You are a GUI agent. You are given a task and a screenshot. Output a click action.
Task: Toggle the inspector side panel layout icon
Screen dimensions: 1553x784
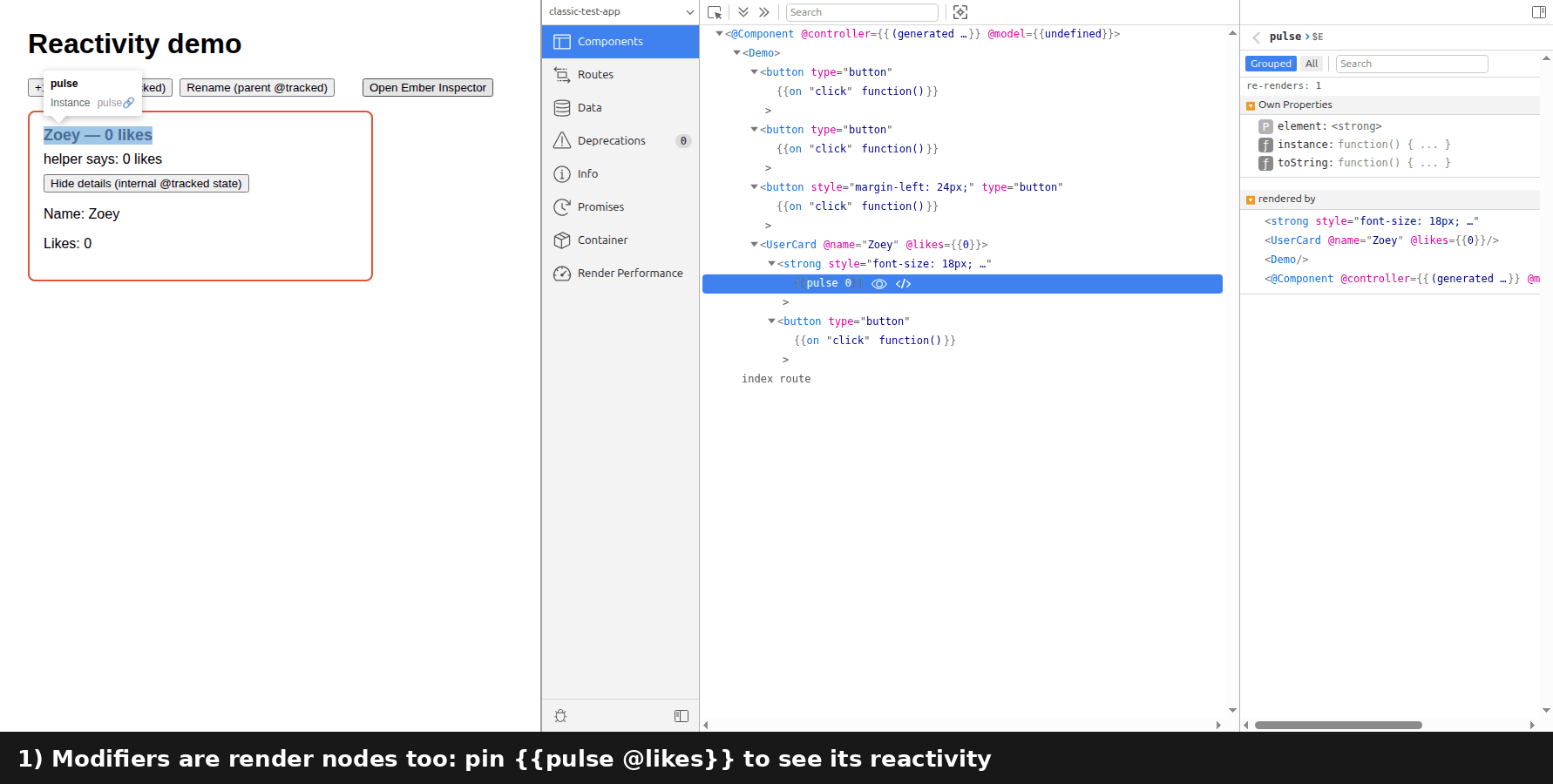click(x=1539, y=12)
